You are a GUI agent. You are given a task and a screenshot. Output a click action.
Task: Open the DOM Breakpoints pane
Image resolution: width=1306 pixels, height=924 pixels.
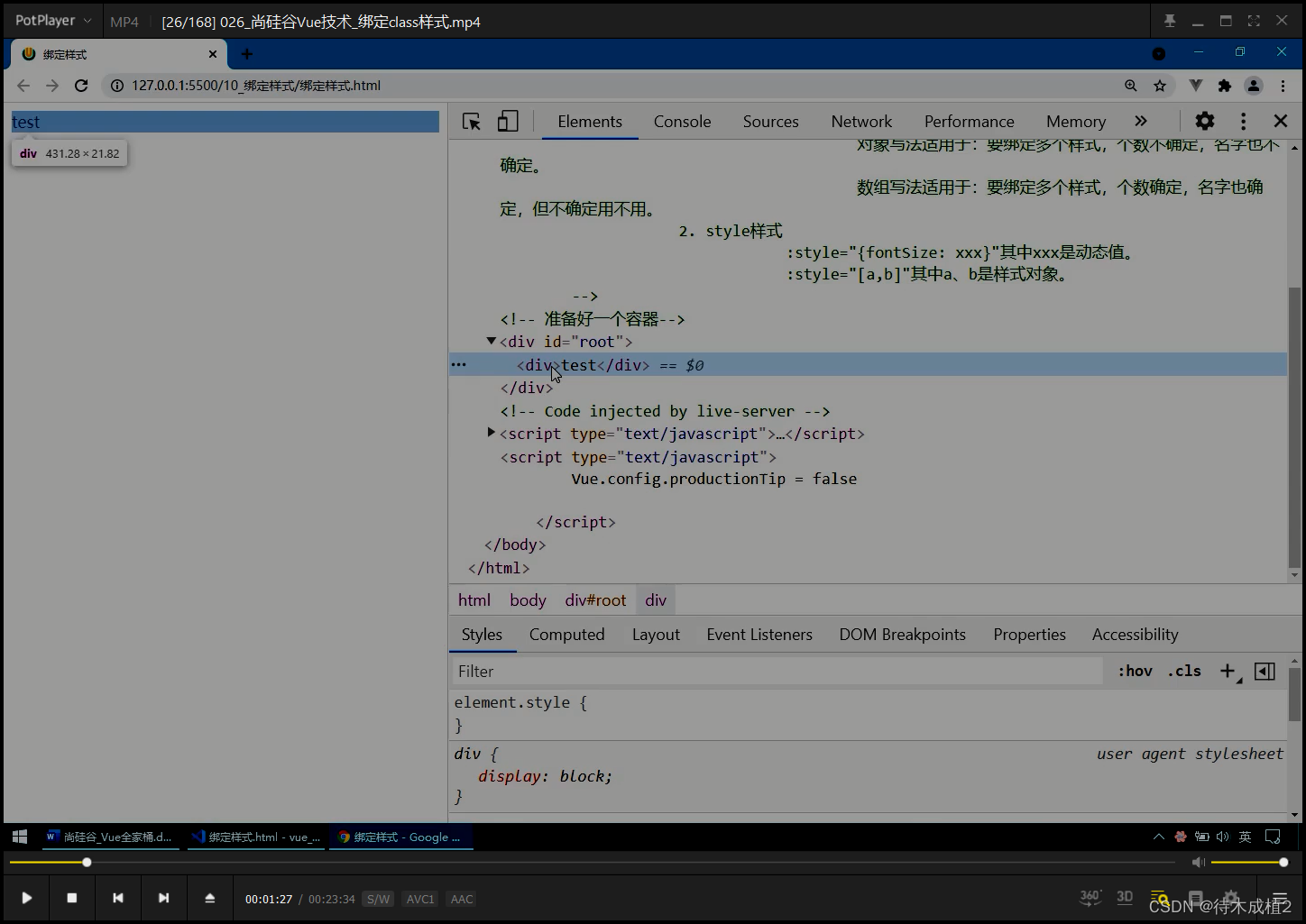902,635
